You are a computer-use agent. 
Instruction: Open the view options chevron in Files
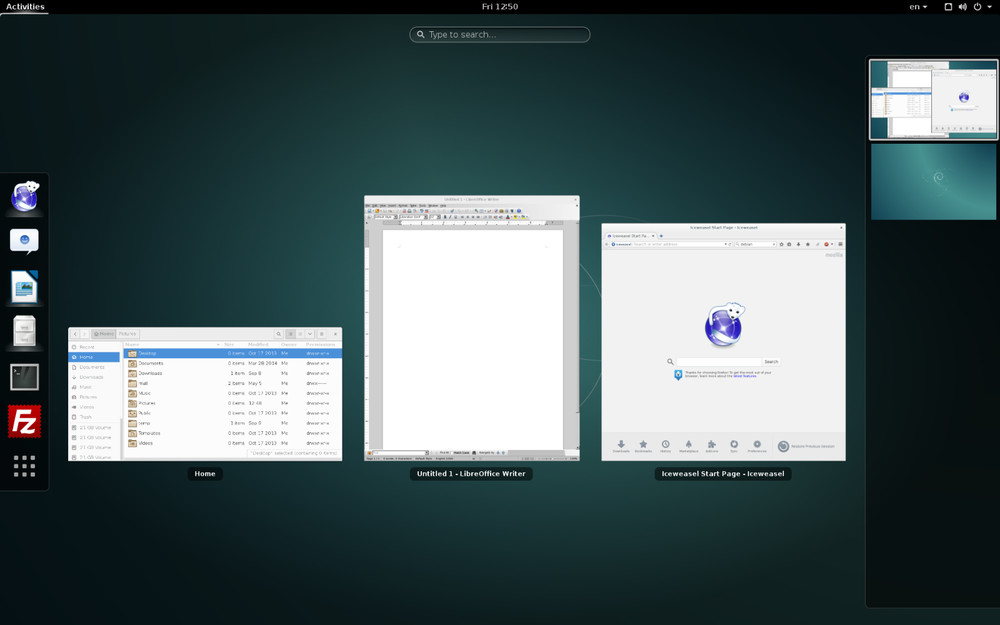[310, 333]
